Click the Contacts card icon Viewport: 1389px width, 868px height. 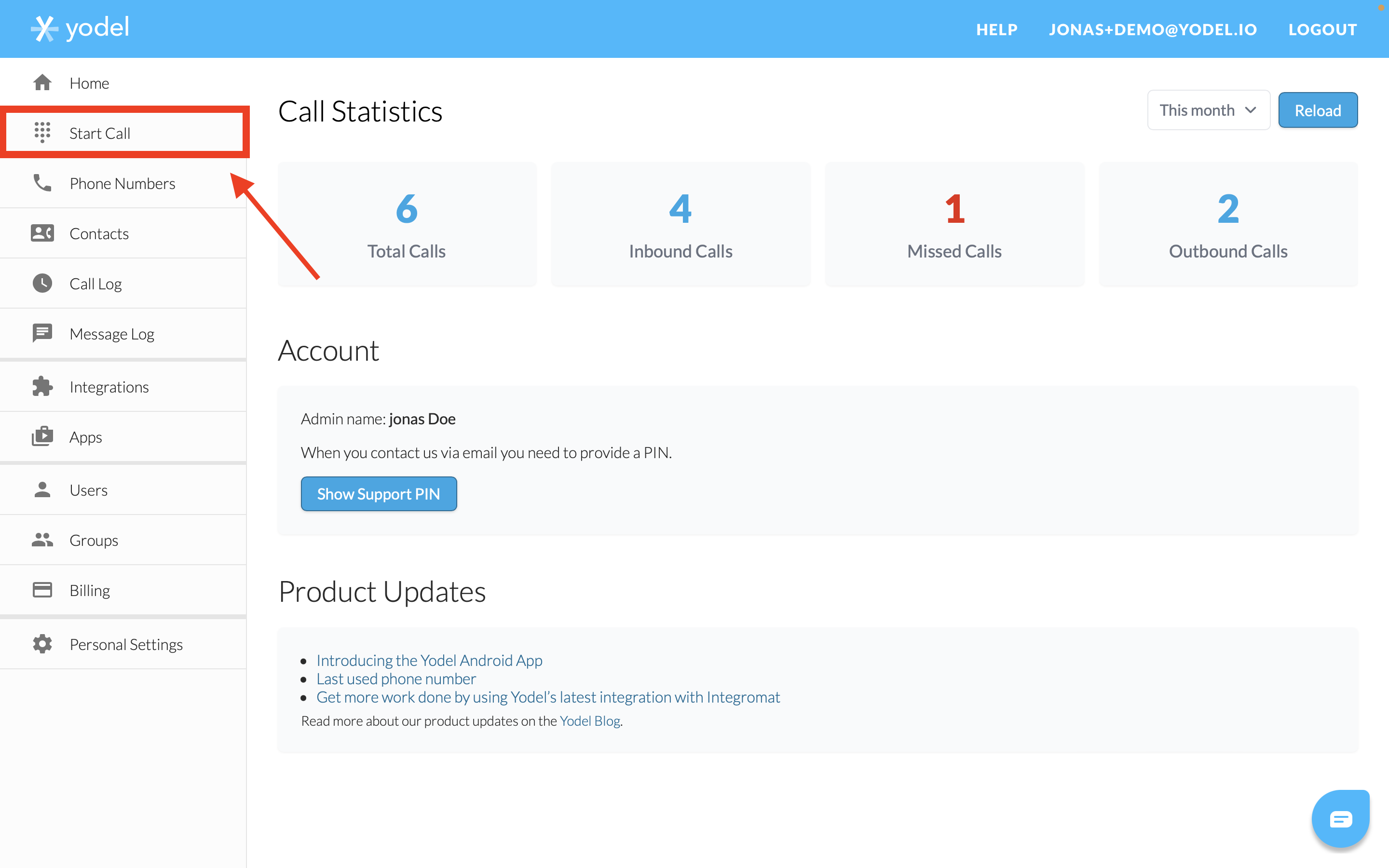click(x=42, y=233)
